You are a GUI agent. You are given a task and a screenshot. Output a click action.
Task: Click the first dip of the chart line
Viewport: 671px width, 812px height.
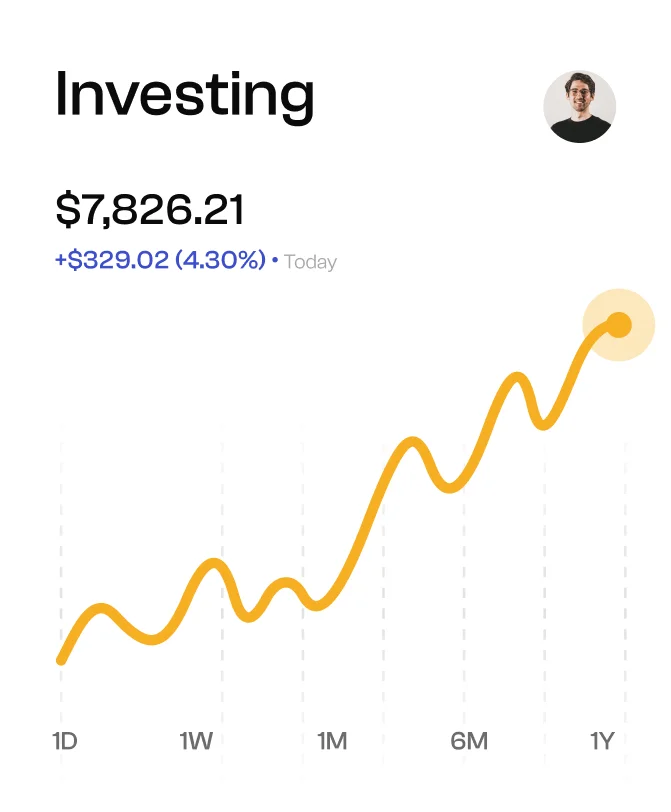tap(152, 639)
